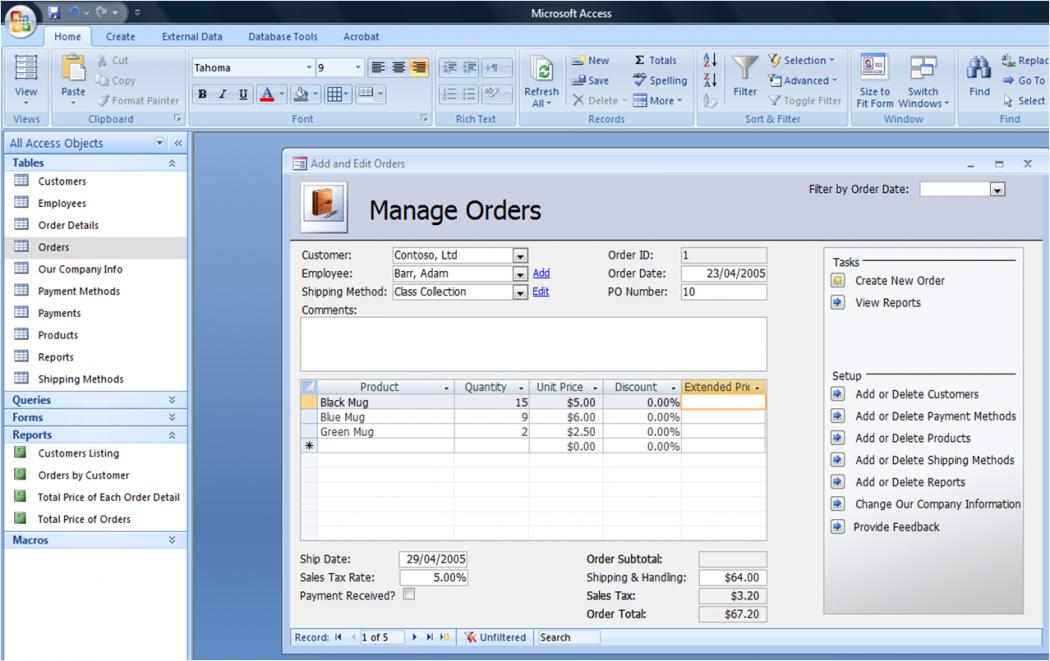Open Add or Delete Products
The width and height of the screenshot is (1050, 661).
point(912,438)
